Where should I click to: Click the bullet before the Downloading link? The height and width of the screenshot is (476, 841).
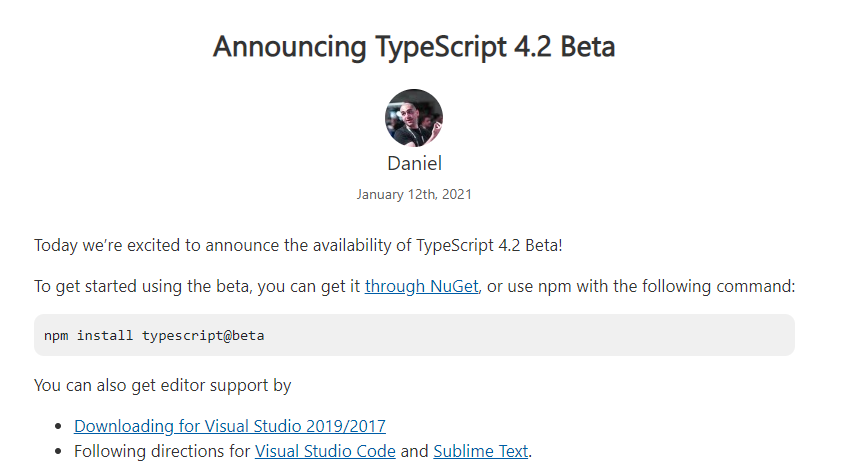[x=60, y=426]
